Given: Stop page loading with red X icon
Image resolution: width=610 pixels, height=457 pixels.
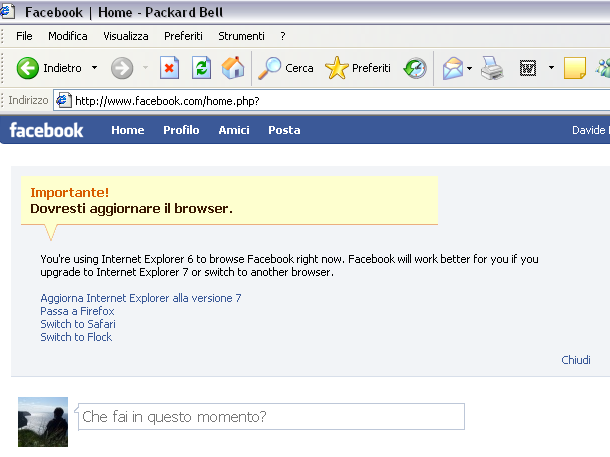Looking at the screenshot, I should click(170, 68).
